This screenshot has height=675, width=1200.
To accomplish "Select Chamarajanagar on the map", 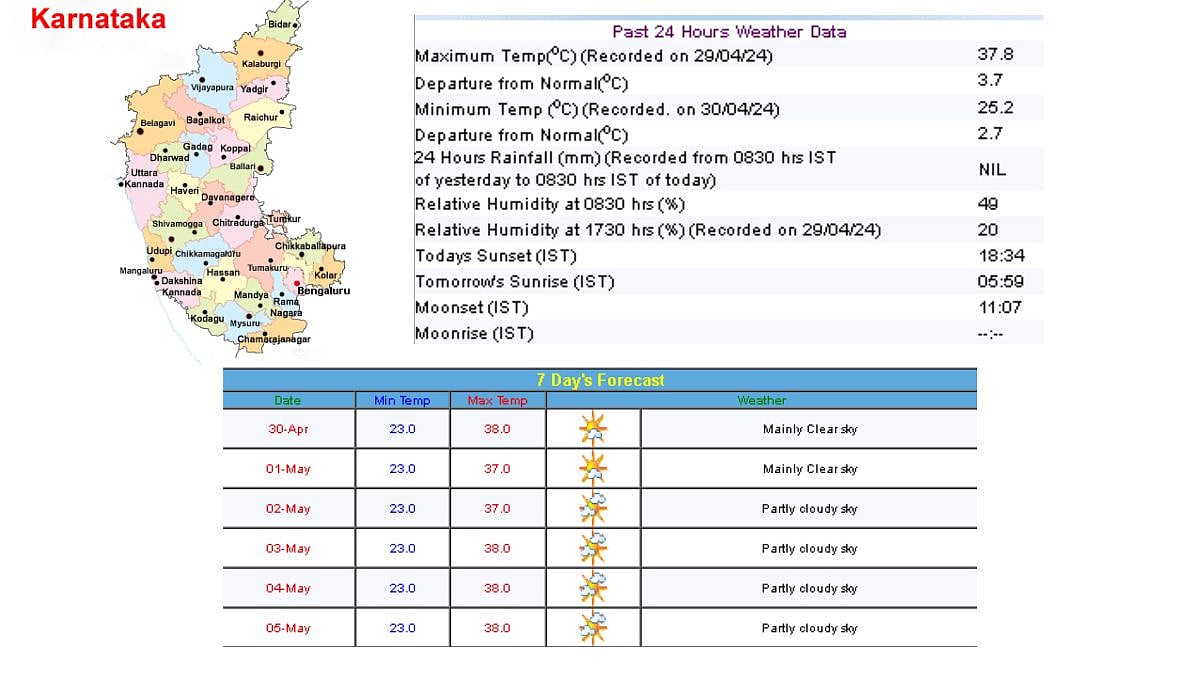I will click(x=274, y=340).
